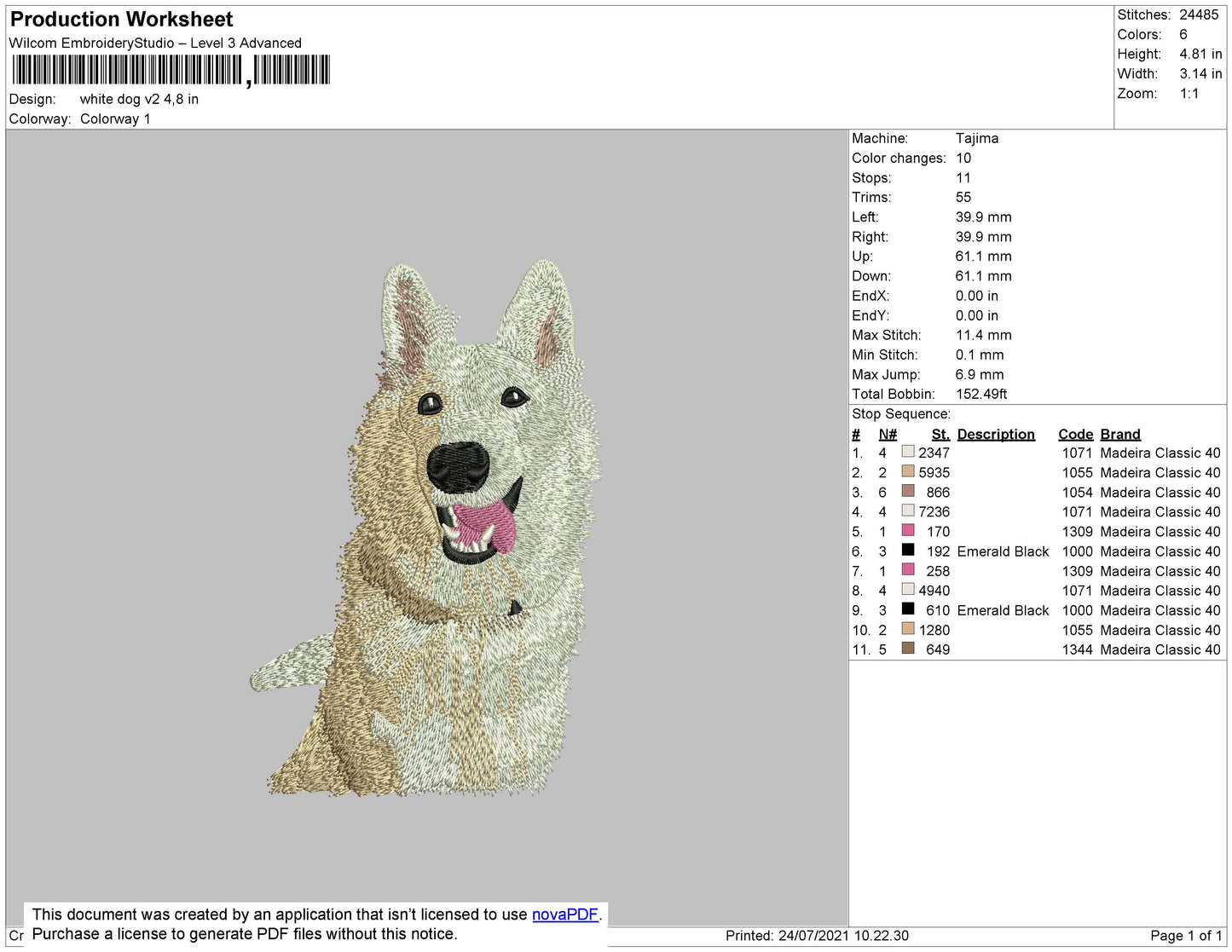The width and height of the screenshot is (1232, 952).
Task: Click Max Jump value '6.9 mm'
Action: [x=980, y=374]
